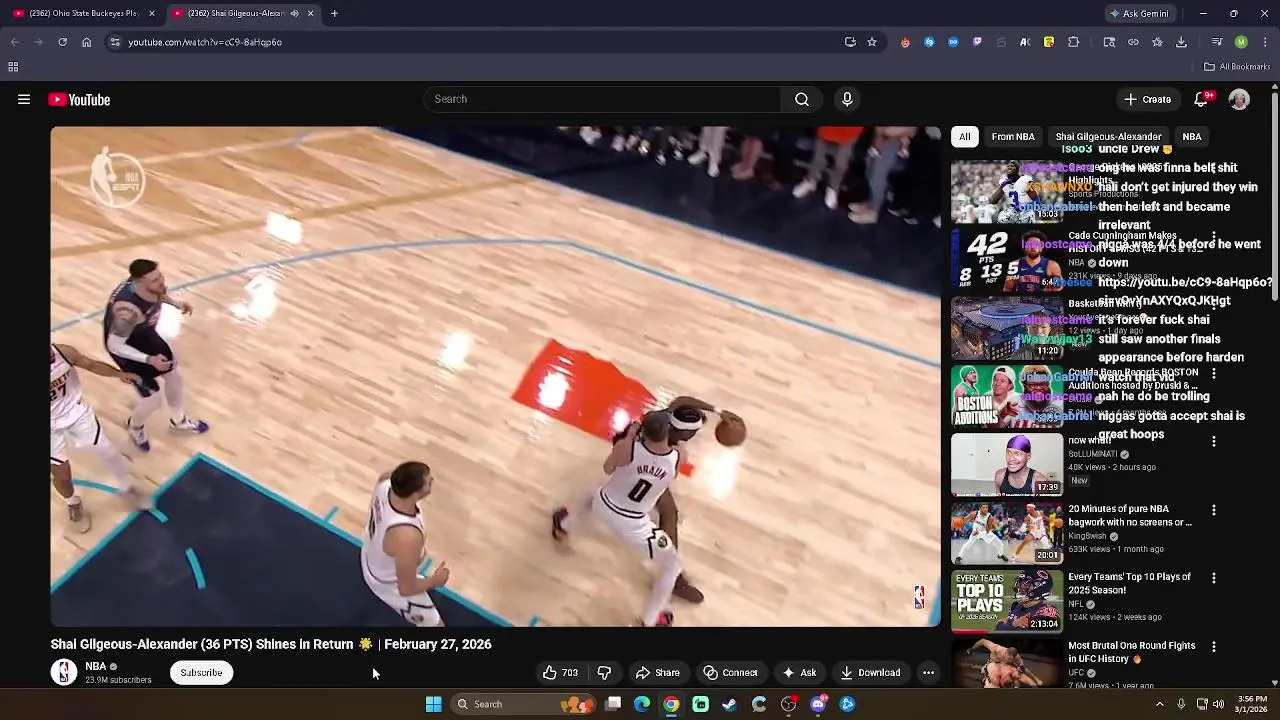Click the NBA channel name link

(96, 666)
